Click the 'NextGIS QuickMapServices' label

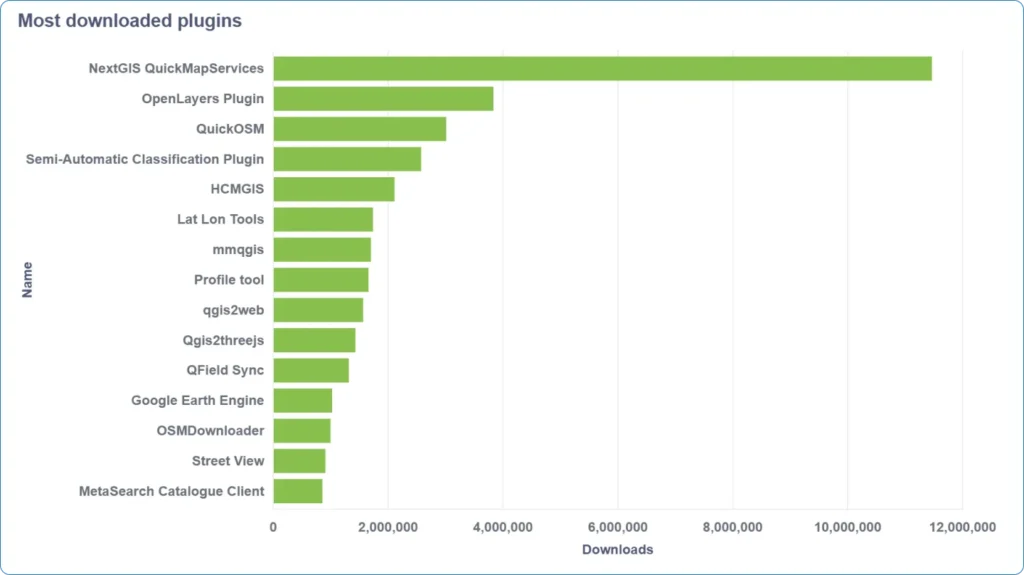click(176, 69)
